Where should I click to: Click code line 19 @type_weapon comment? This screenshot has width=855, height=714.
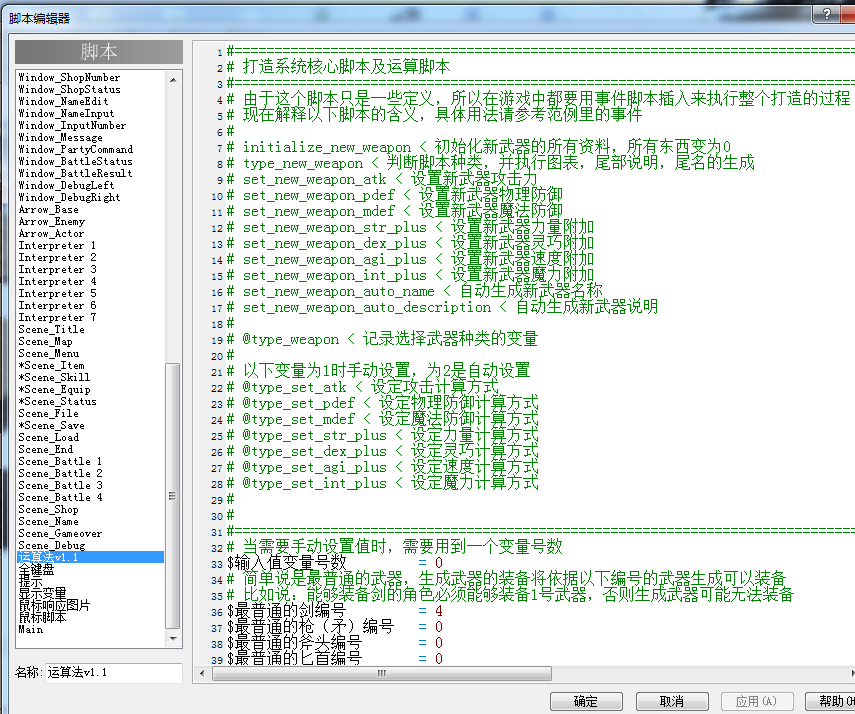(382, 339)
